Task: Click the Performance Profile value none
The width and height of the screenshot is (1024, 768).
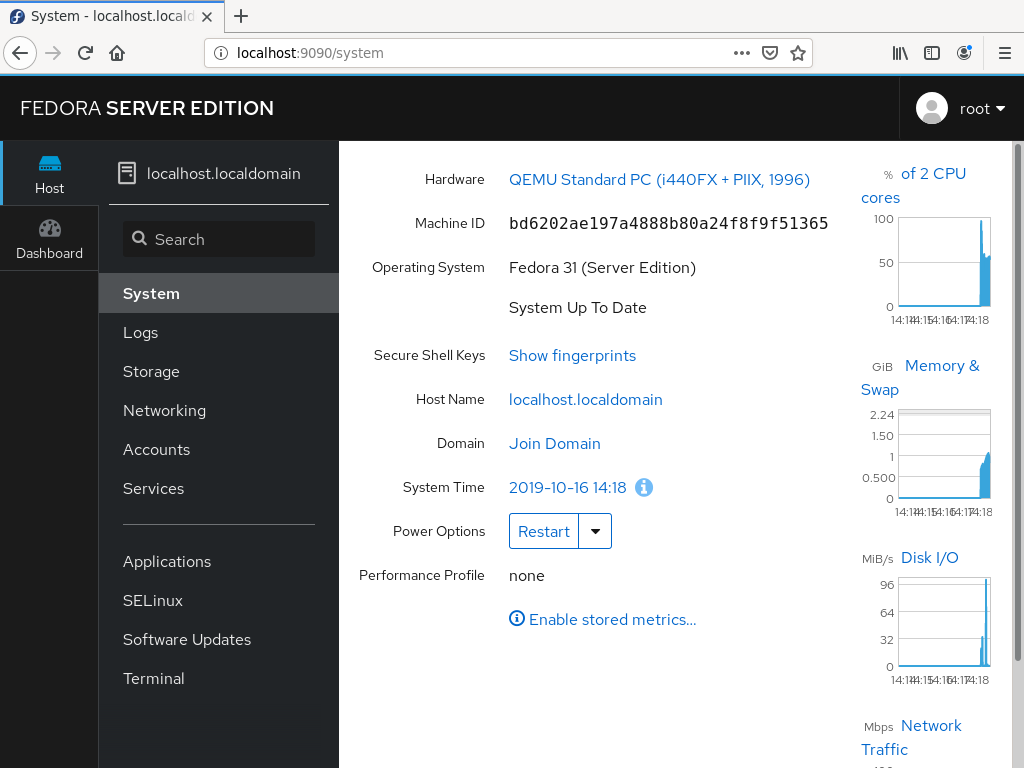Action: tap(526, 575)
